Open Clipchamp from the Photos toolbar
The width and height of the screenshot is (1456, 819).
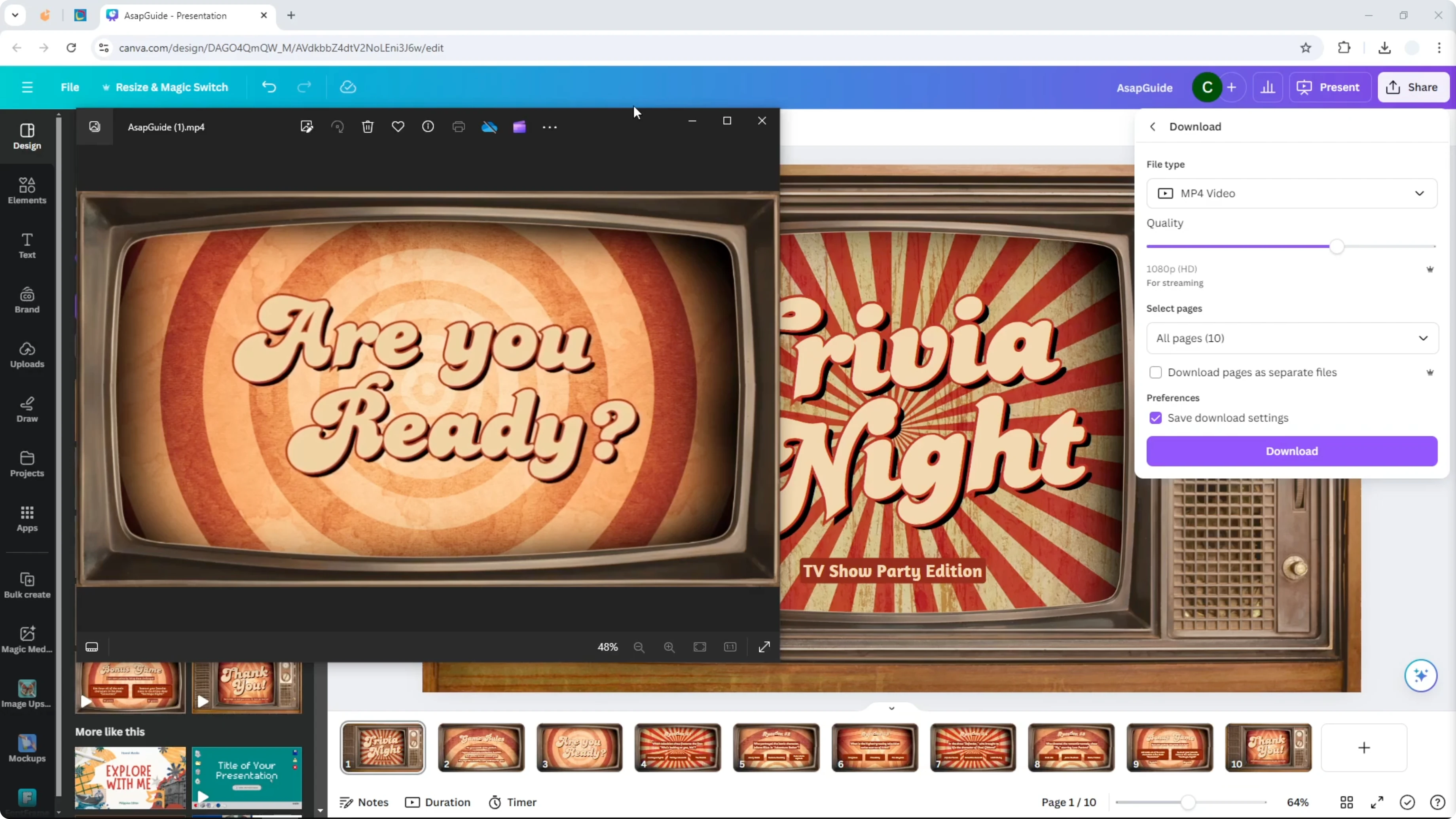pos(519,127)
